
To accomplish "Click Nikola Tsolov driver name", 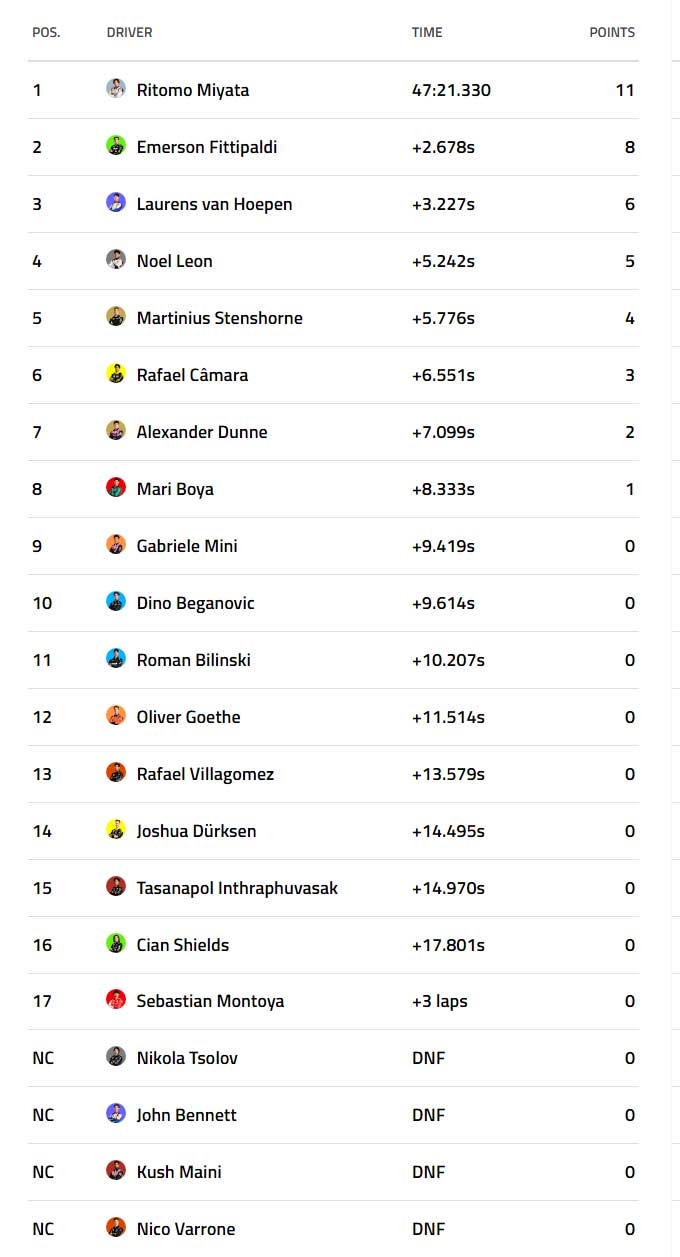I will 187,1058.
